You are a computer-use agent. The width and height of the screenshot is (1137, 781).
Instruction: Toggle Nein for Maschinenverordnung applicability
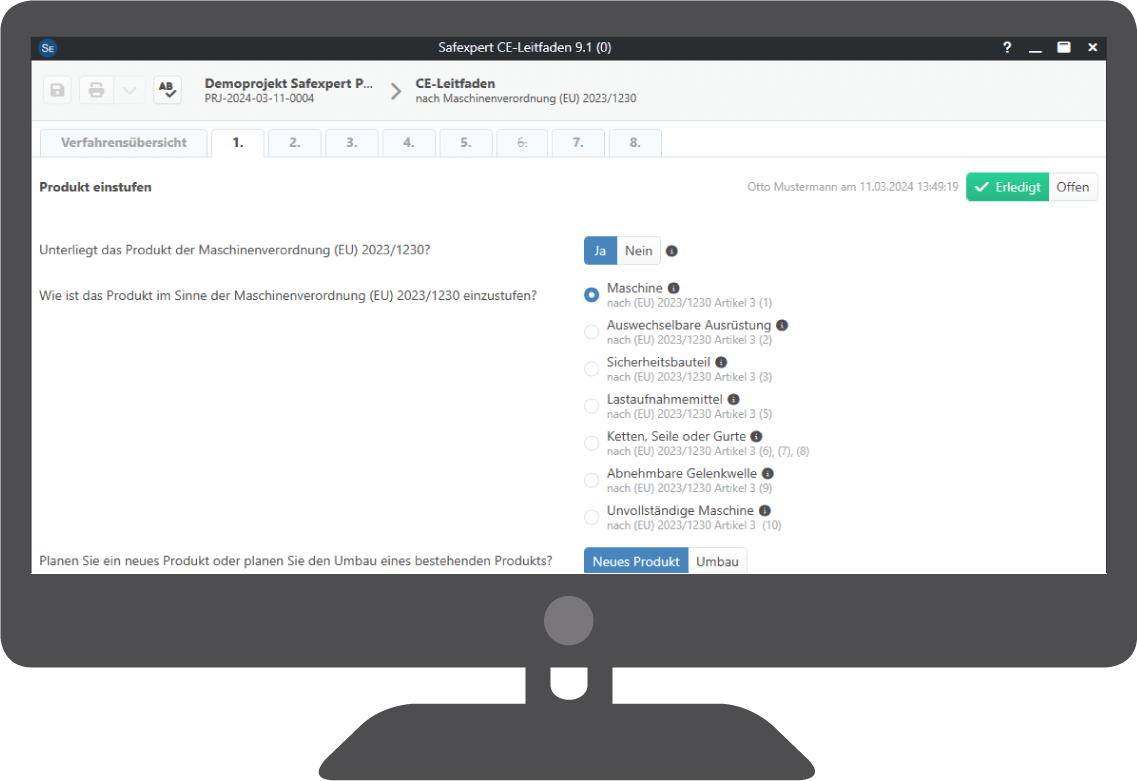[x=638, y=251]
